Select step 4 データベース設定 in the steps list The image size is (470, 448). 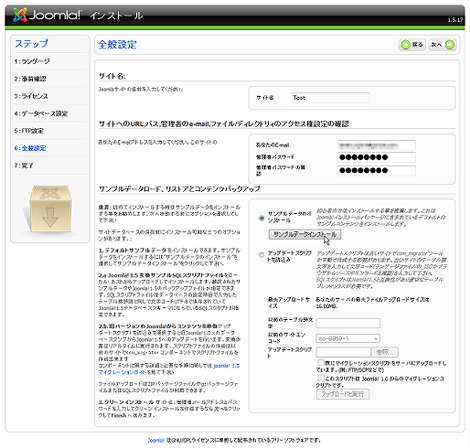[41, 113]
